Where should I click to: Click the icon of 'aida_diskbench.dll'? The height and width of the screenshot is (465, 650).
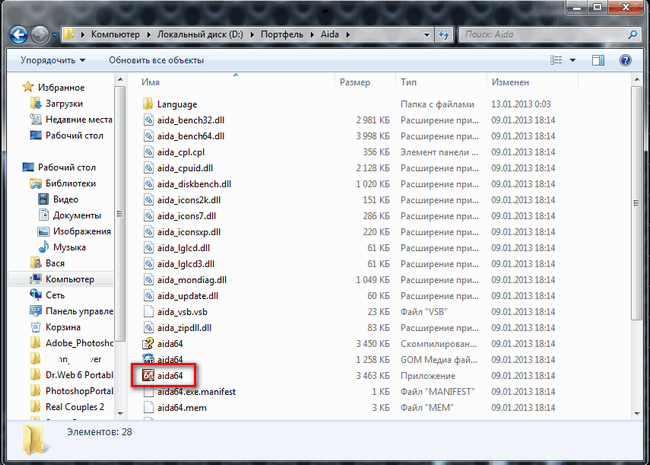pyautogui.click(x=148, y=184)
